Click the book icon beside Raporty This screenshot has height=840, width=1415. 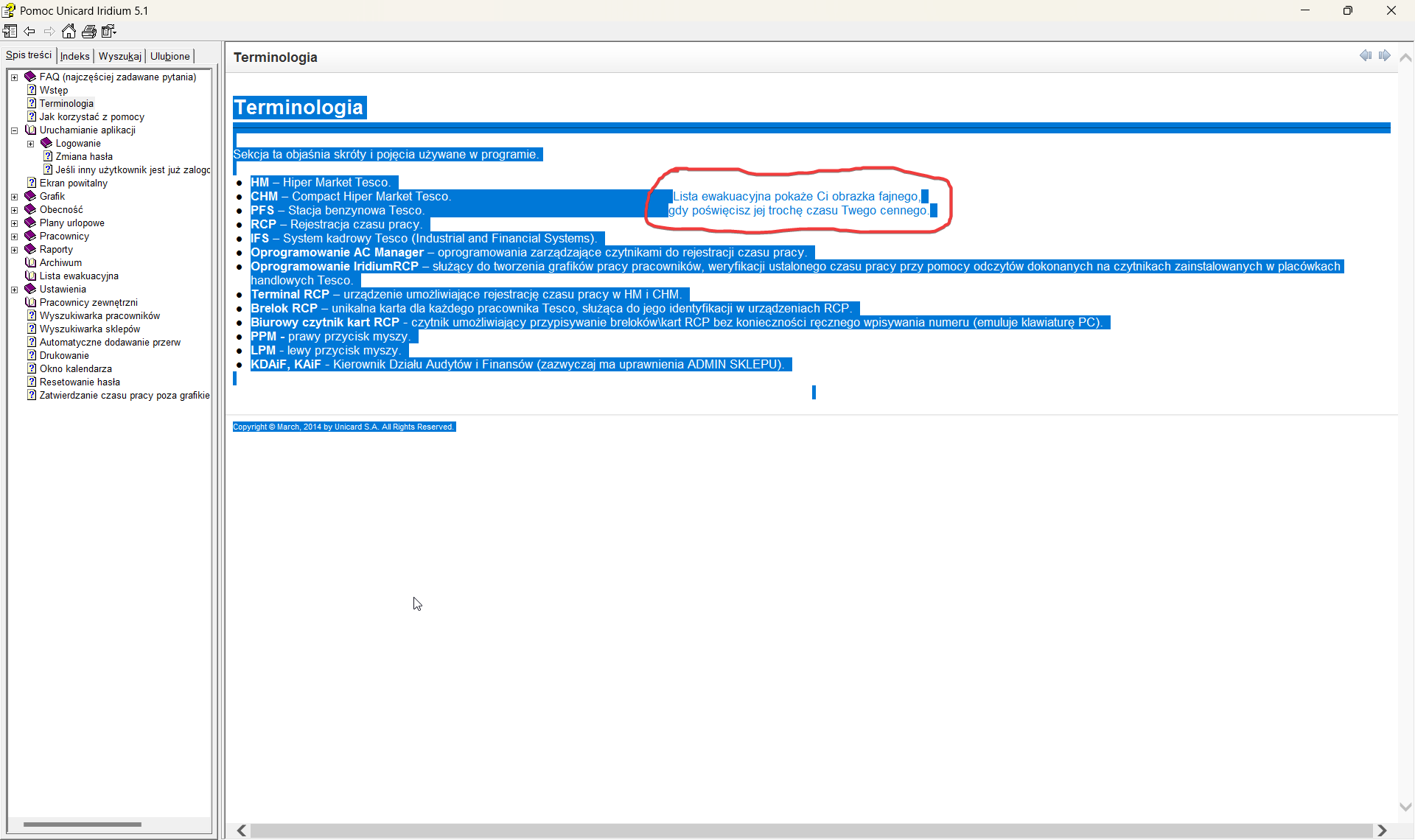[x=30, y=249]
